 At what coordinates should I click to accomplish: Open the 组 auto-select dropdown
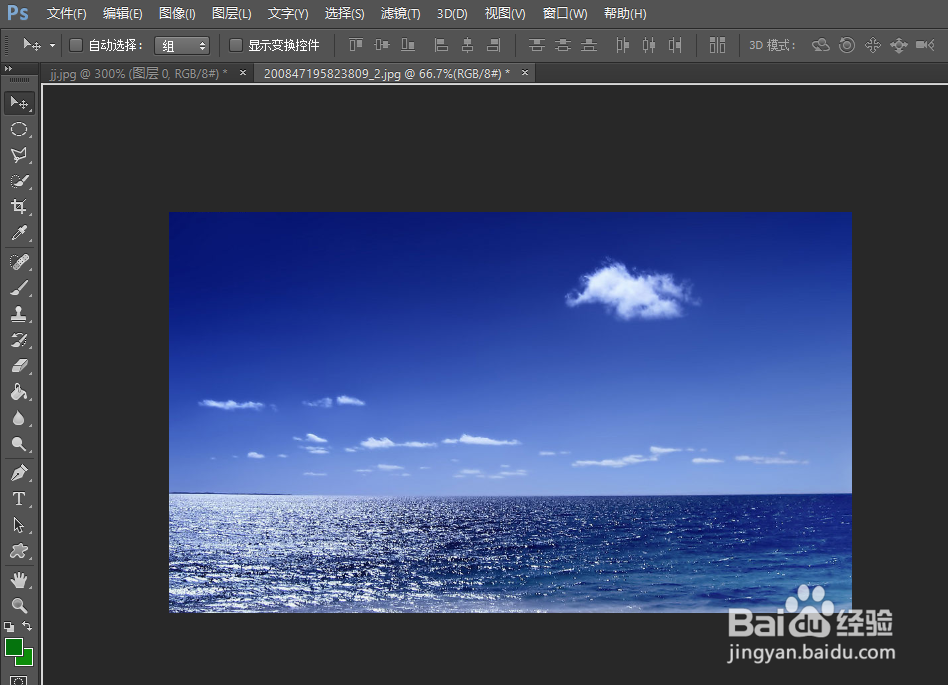coord(182,45)
